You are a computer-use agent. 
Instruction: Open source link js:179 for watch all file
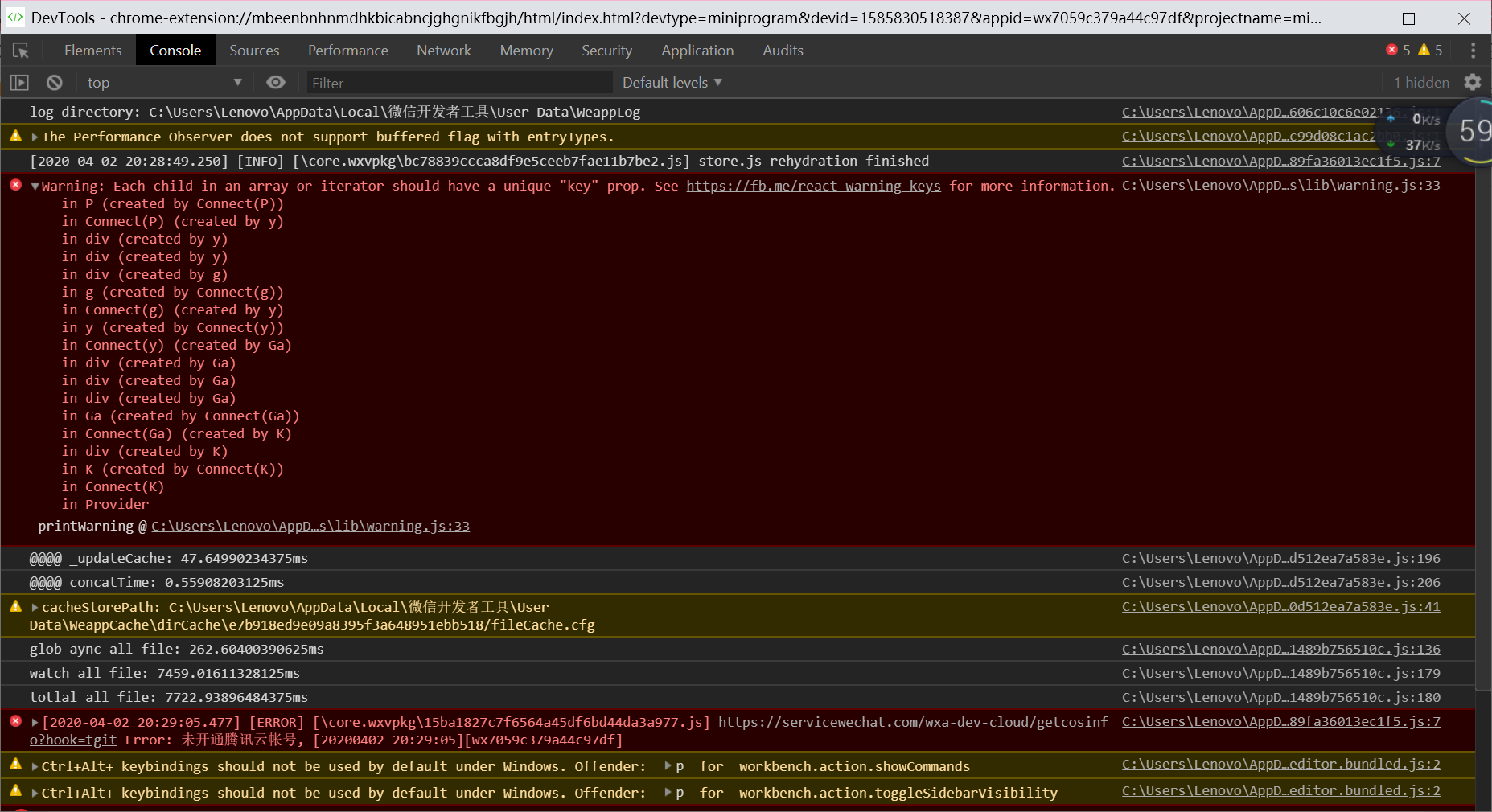(1281, 673)
